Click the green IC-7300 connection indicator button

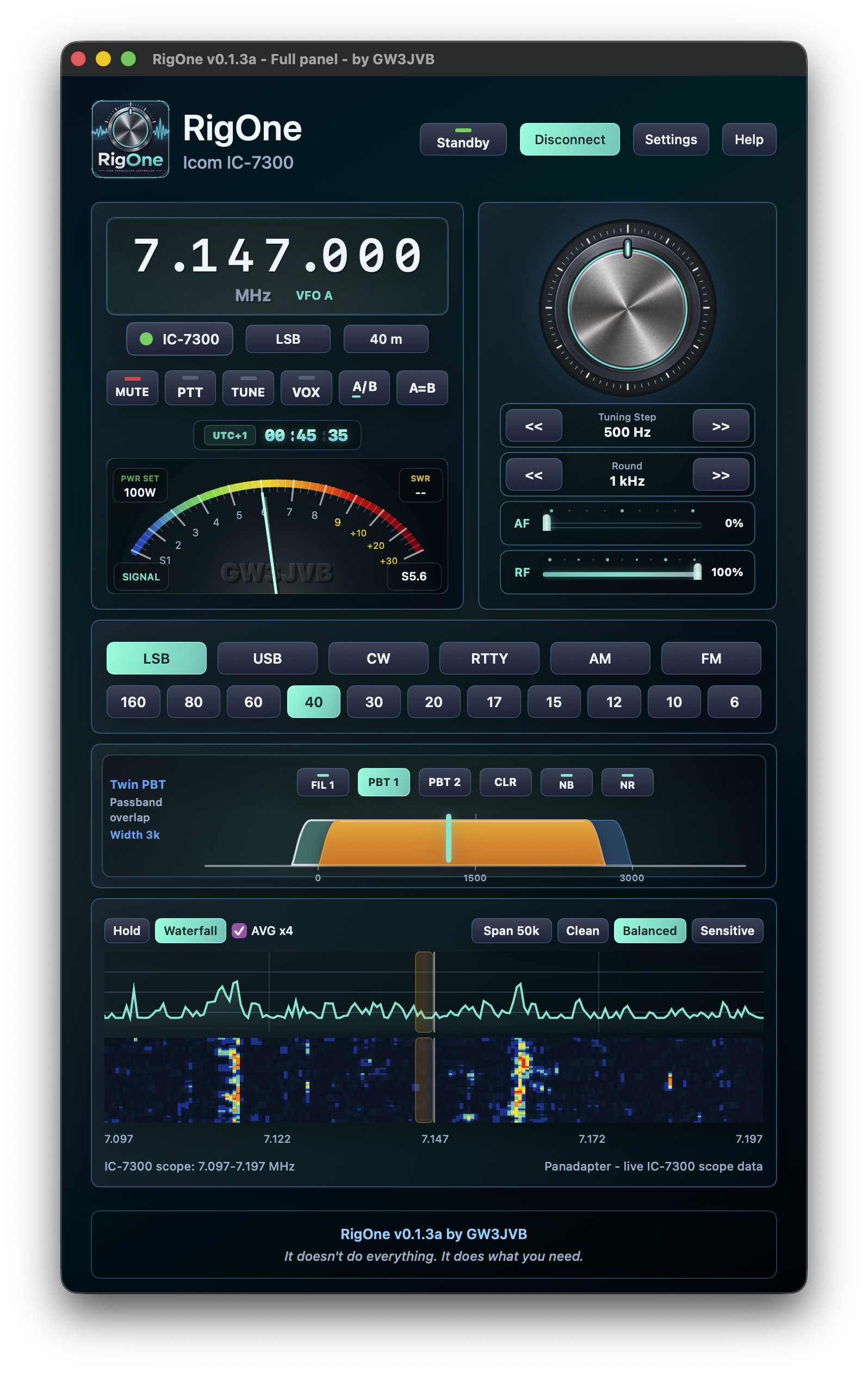coord(179,339)
